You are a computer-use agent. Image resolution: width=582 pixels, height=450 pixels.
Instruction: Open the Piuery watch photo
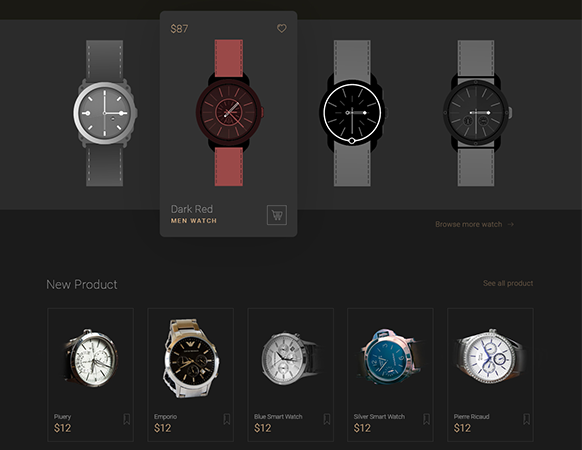point(91,358)
